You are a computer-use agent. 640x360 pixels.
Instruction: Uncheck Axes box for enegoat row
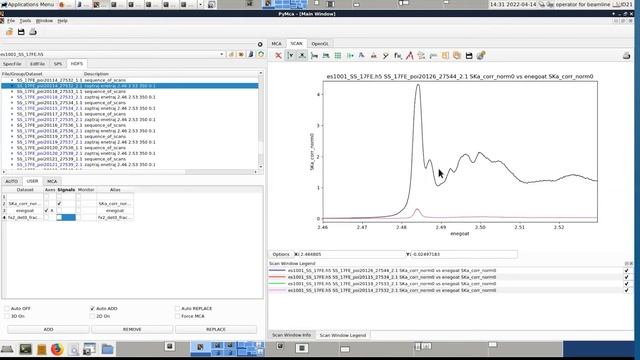click(x=46, y=210)
